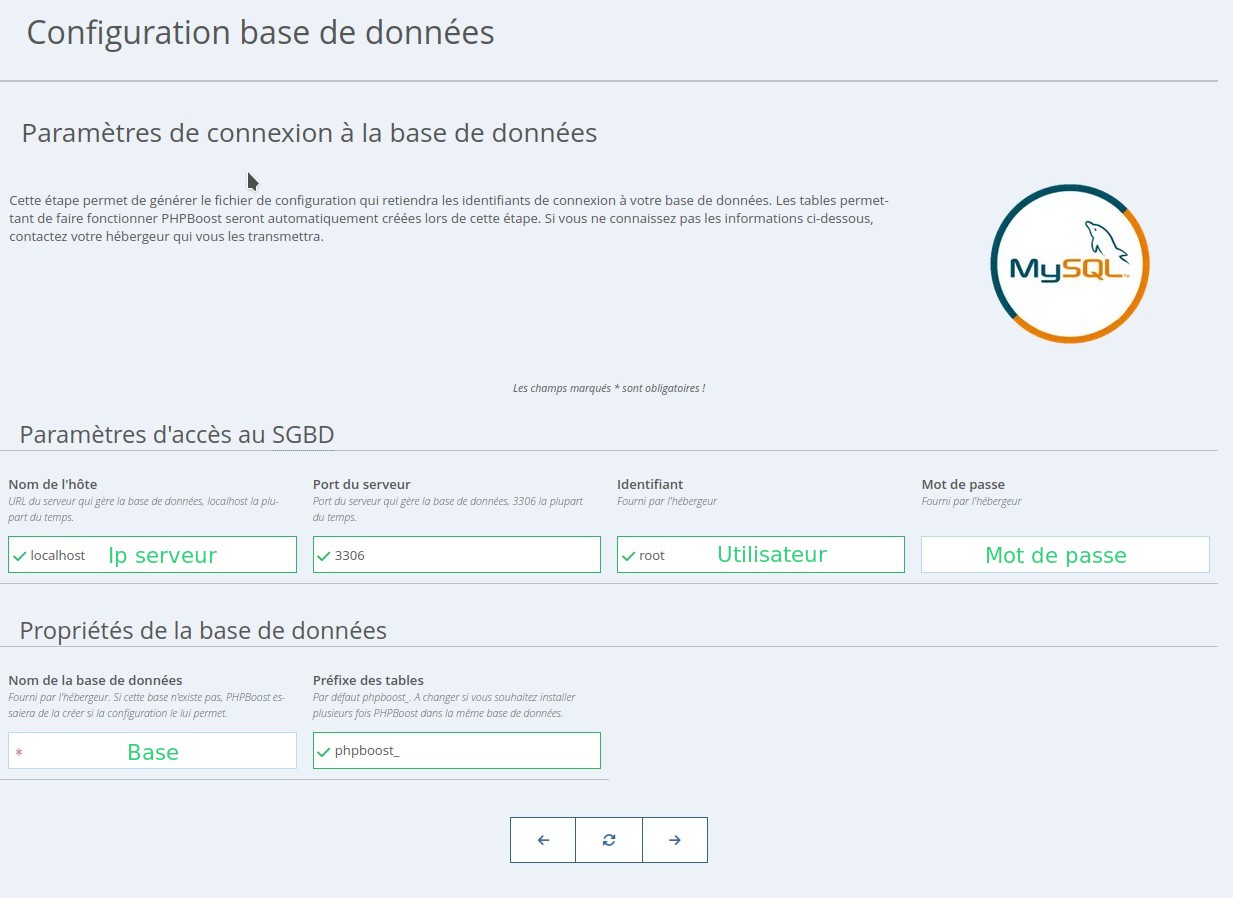
Task: Click the Propriétés de la base de données heading
Action: click(x=203, y=630)
